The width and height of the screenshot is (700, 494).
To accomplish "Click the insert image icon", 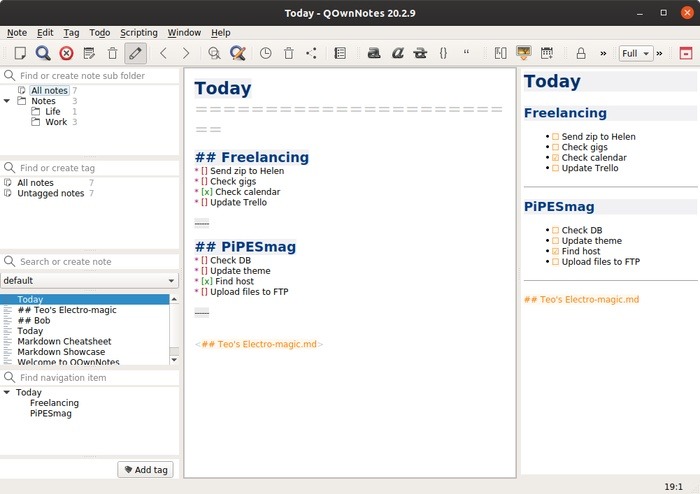I will (524, 53).
